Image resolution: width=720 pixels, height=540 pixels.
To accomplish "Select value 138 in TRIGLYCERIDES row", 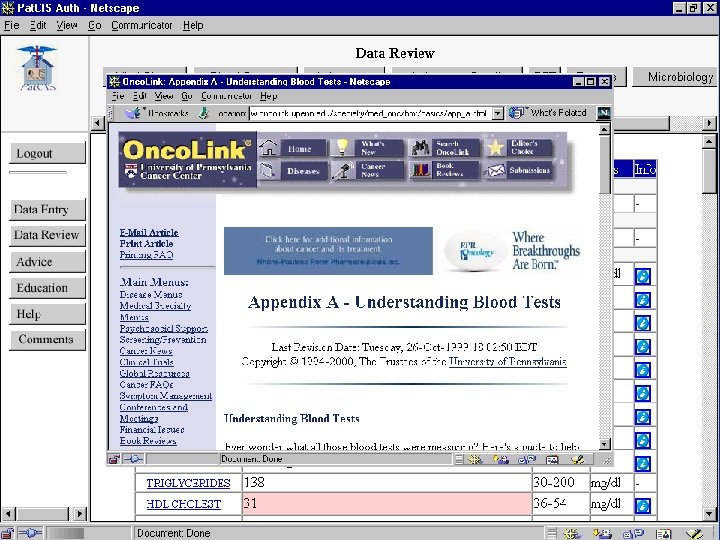I will click(254, 483).
